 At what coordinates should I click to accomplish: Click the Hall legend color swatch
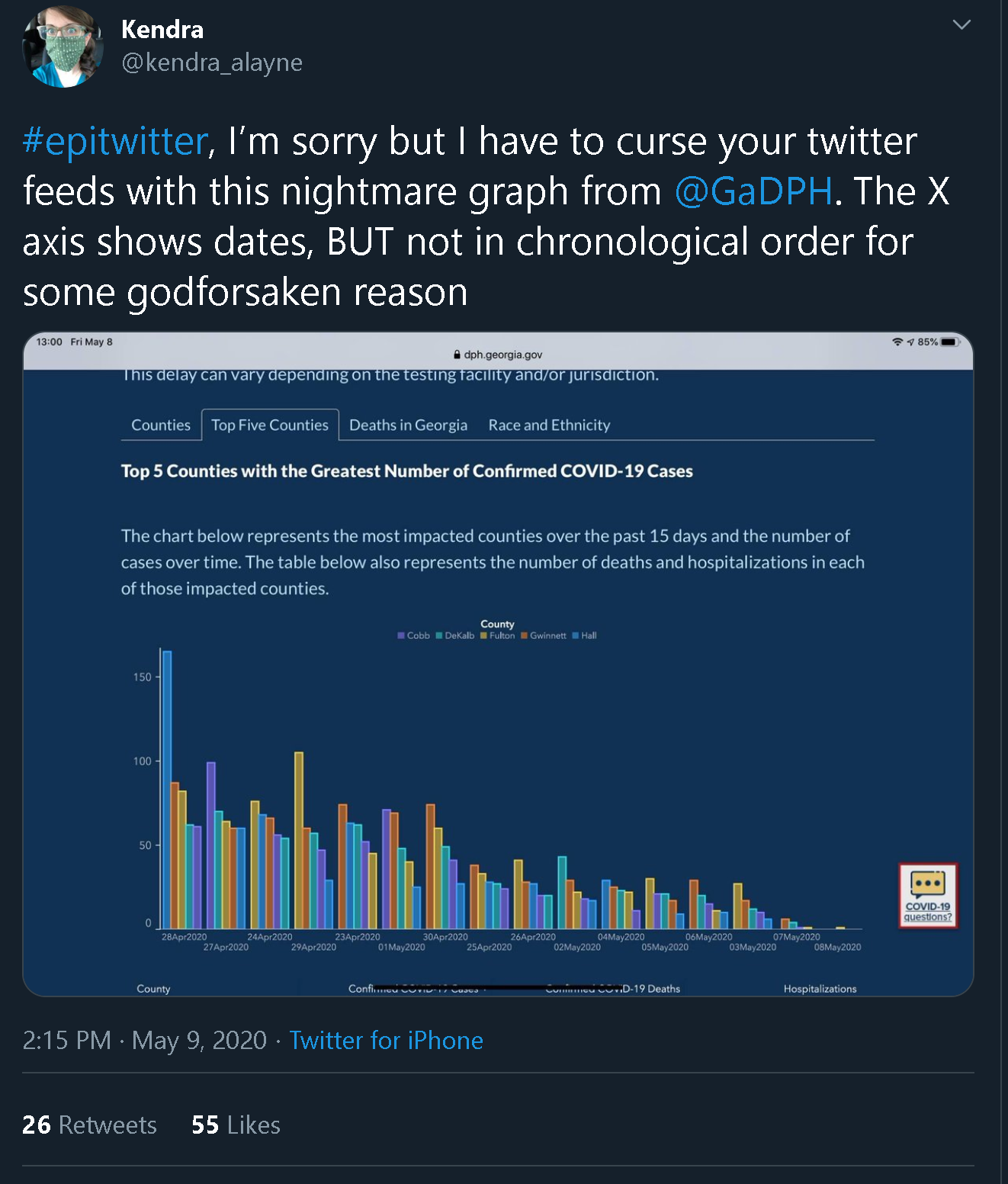[576, 636]
